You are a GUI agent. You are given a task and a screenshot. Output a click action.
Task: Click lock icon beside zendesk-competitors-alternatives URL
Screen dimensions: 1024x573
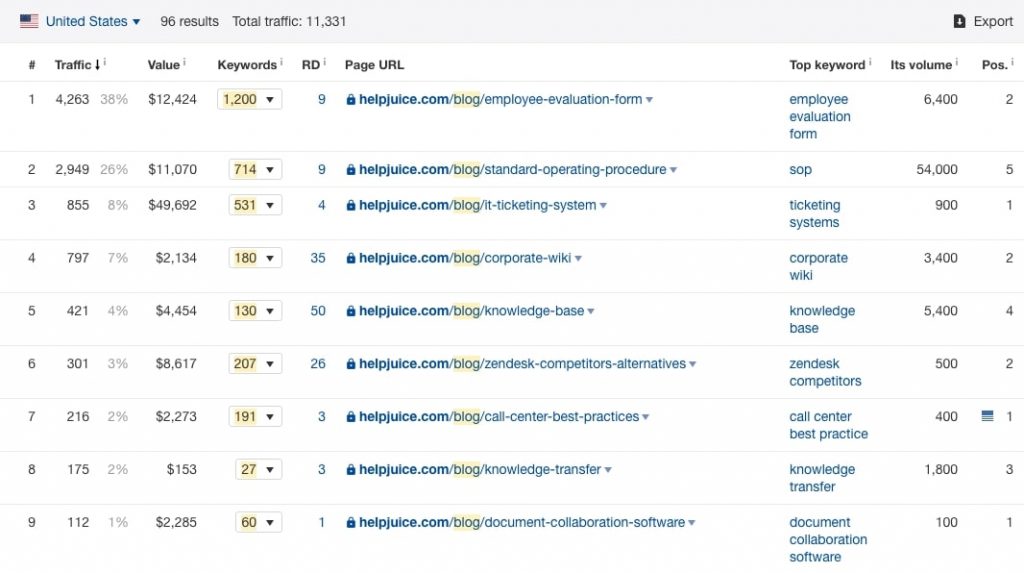[x=351, y=365]
